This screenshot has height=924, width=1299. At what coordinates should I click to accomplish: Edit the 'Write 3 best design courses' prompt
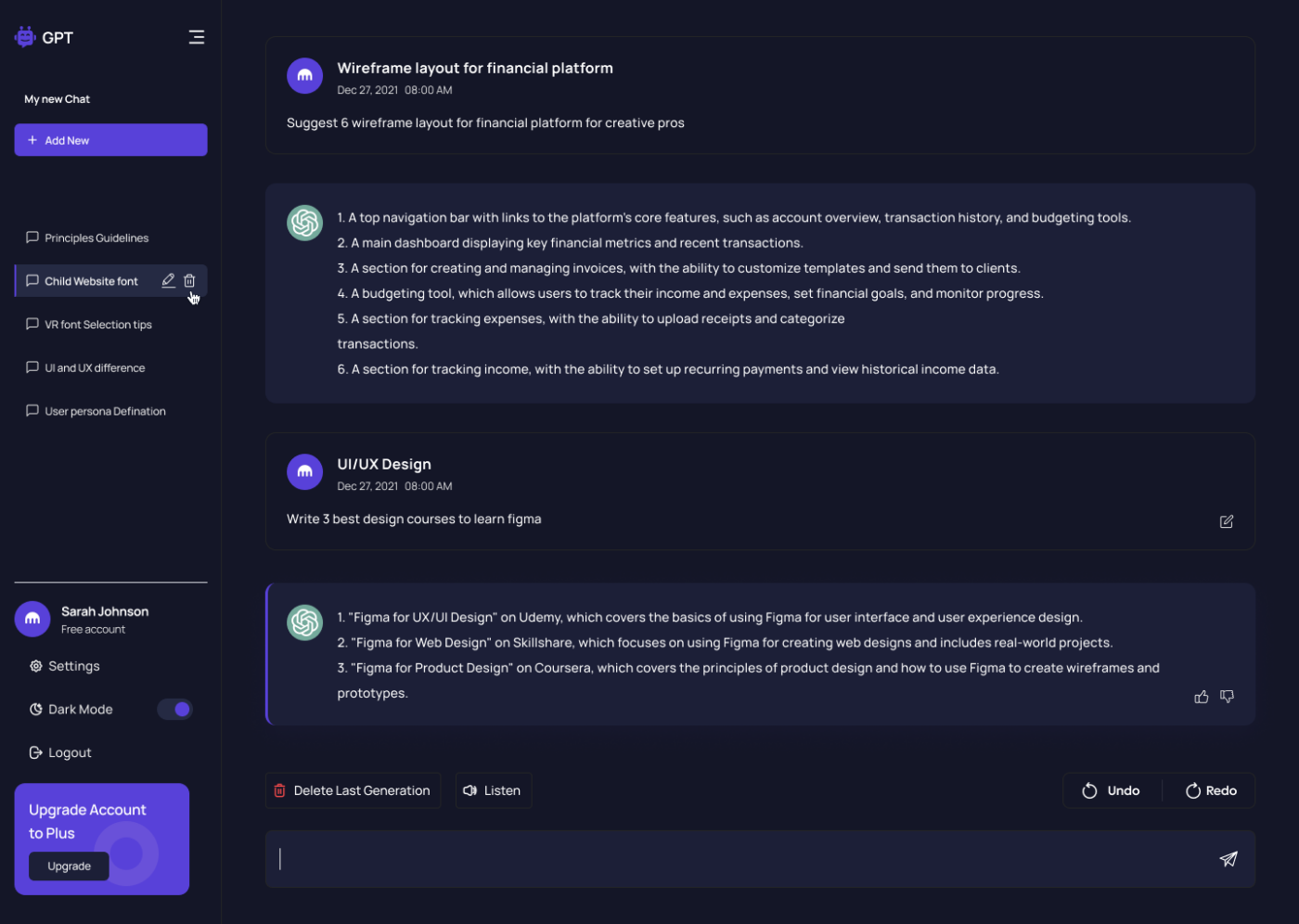[1226, 521]
